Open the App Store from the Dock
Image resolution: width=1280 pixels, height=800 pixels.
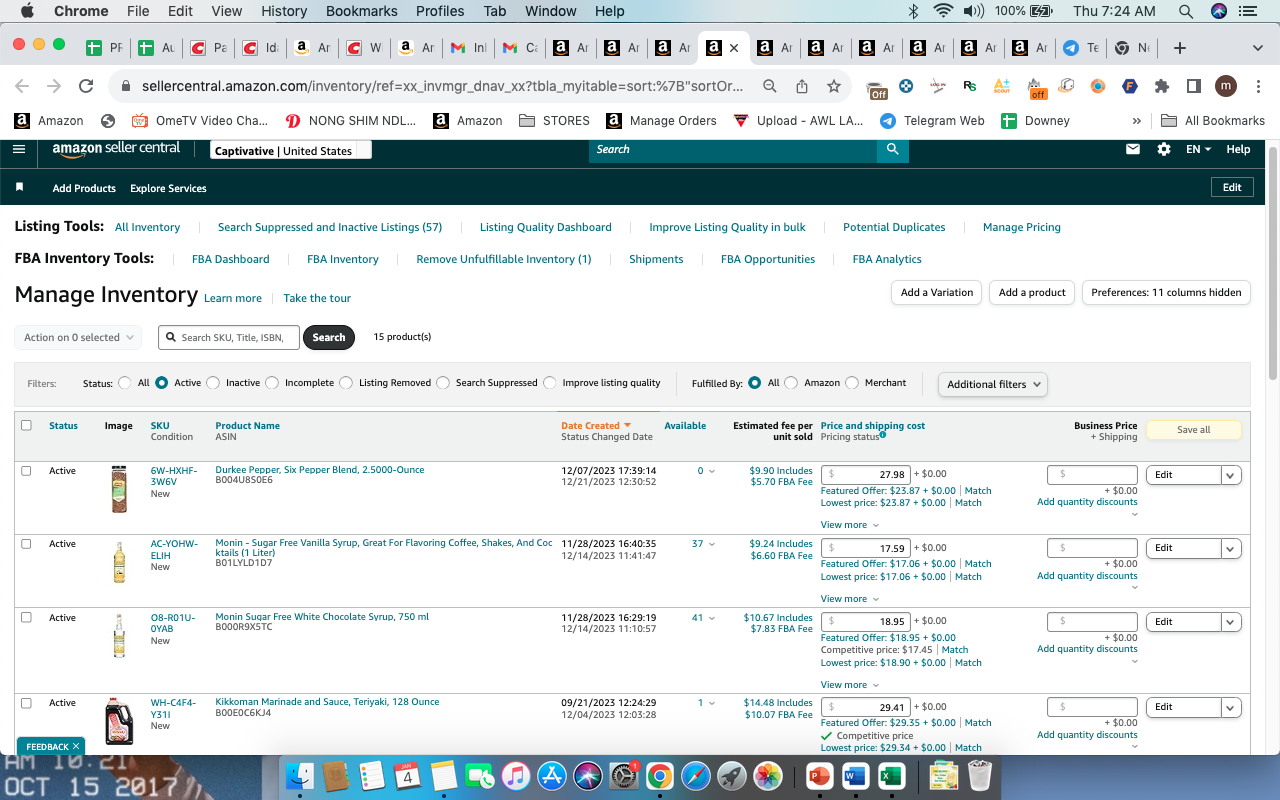552,775
